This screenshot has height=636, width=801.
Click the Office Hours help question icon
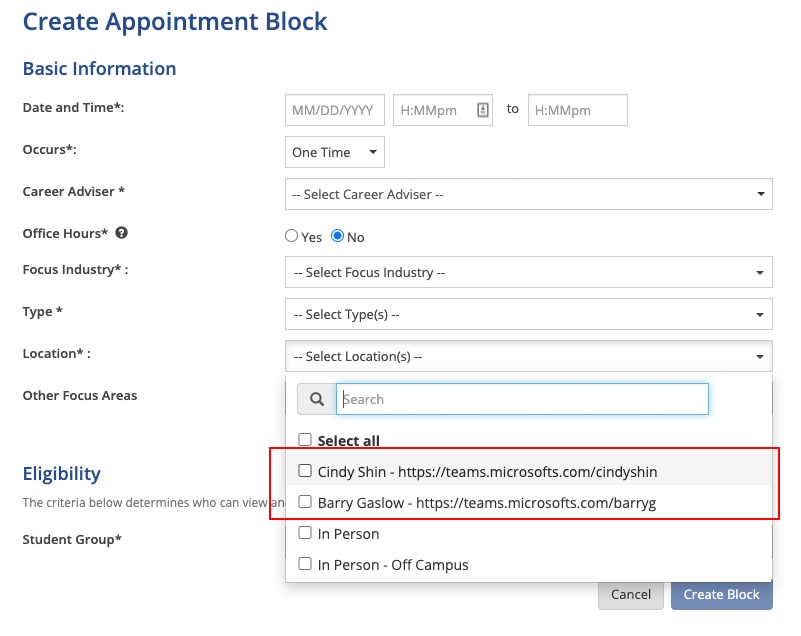[122, 234]
